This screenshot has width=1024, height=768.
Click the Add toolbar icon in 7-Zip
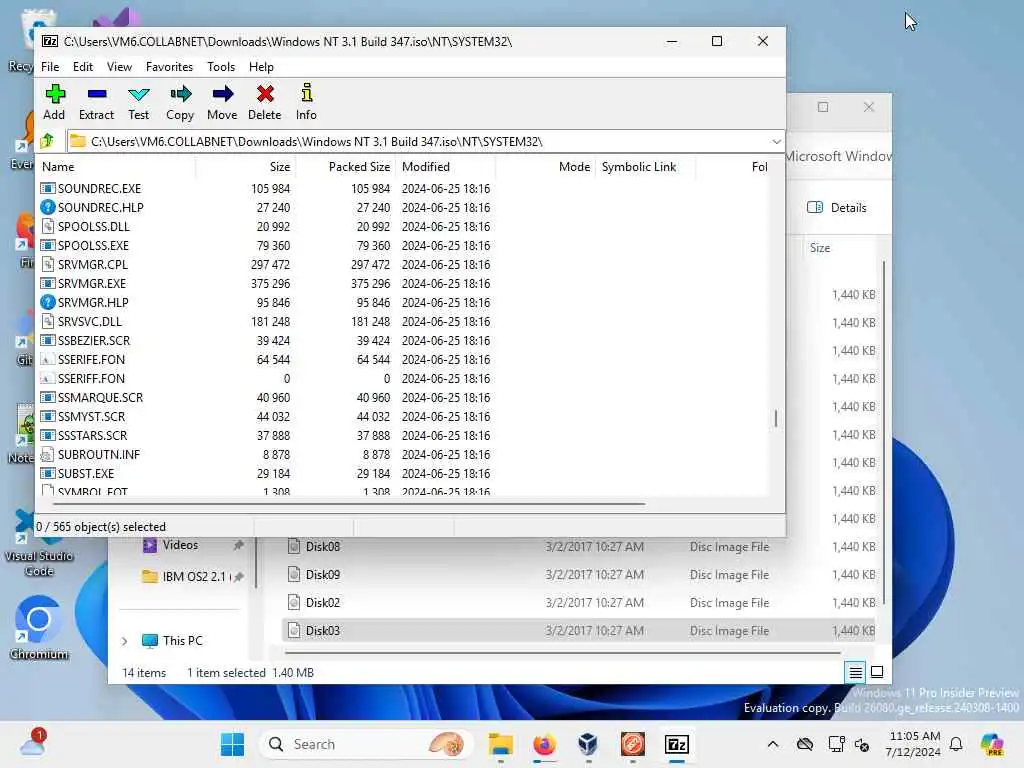pyautogui.click(x=54, y=102)
